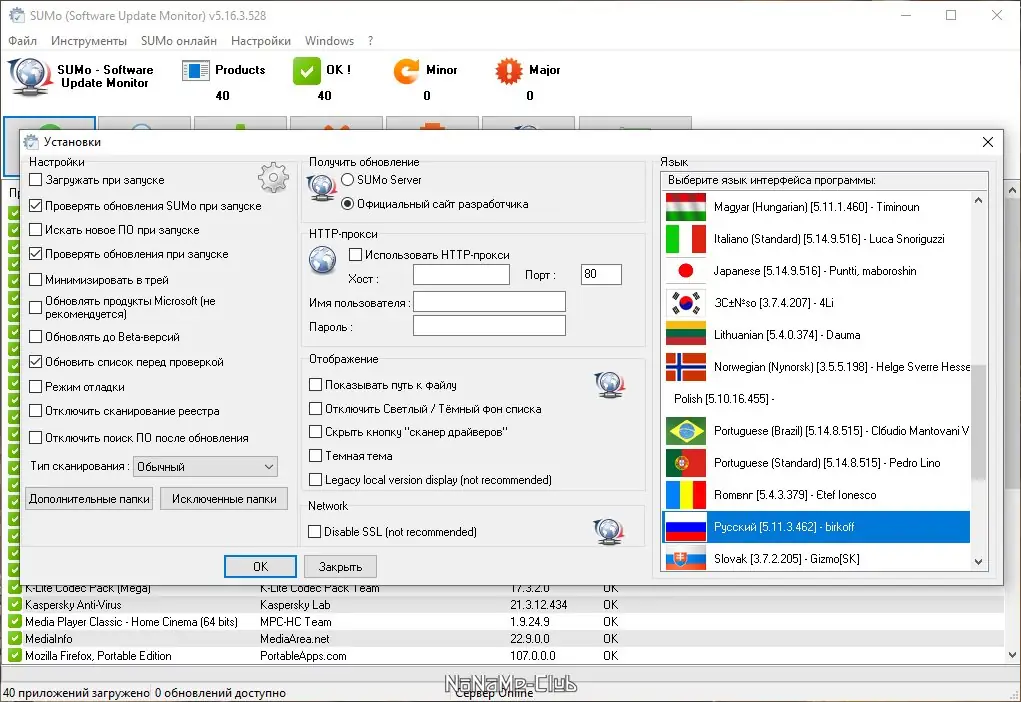Select the Japanese flag language entry
Image resolution: width=1021 pixels, height=702 pixels.
[816, 271]
